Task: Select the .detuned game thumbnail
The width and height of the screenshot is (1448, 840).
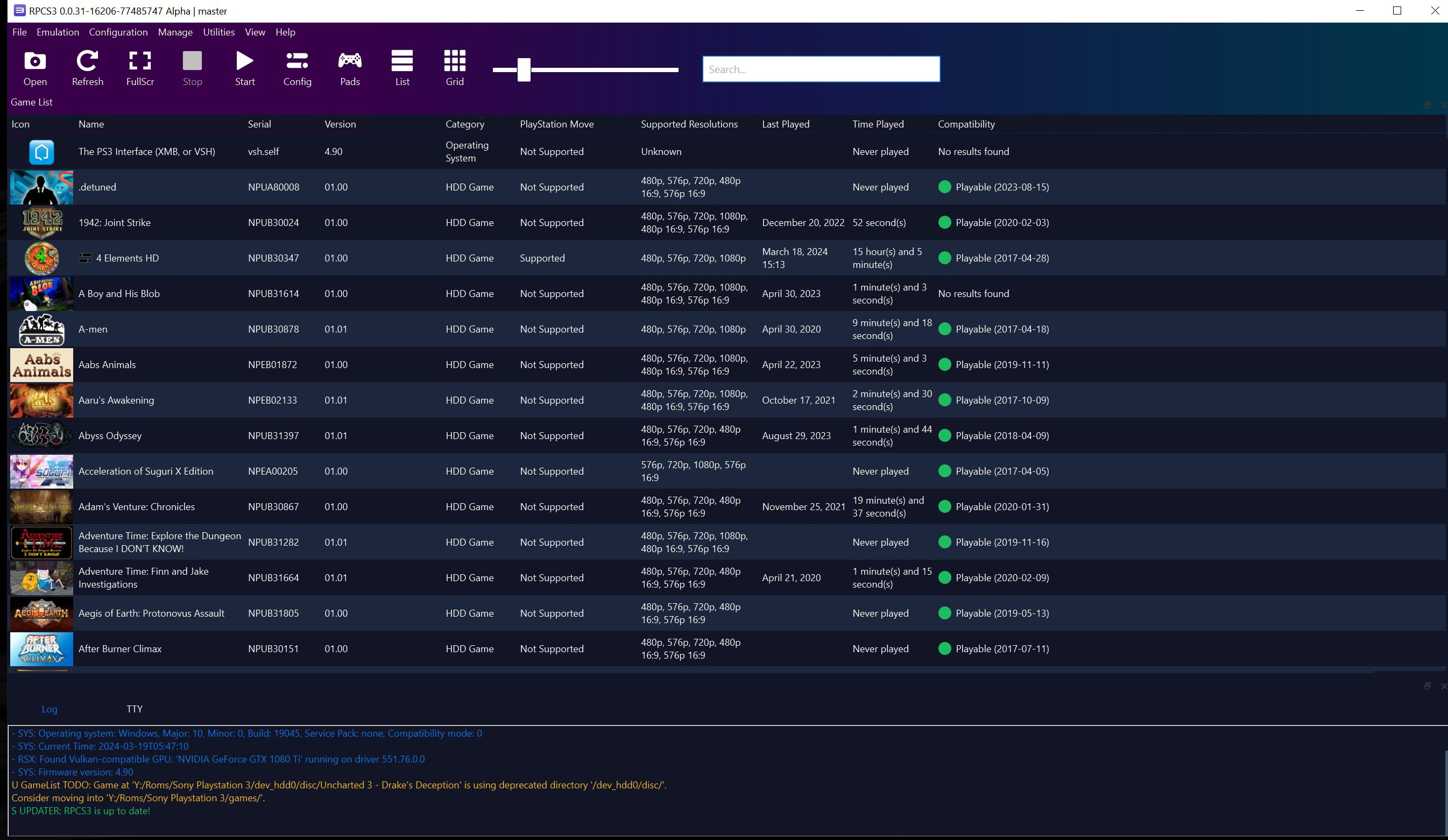Action: pyautogui.click(x=41, y=187)
